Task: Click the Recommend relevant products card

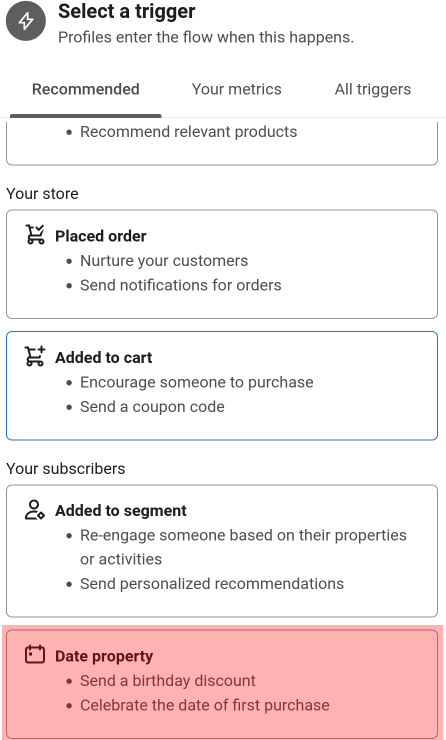Action: point(222,142)
